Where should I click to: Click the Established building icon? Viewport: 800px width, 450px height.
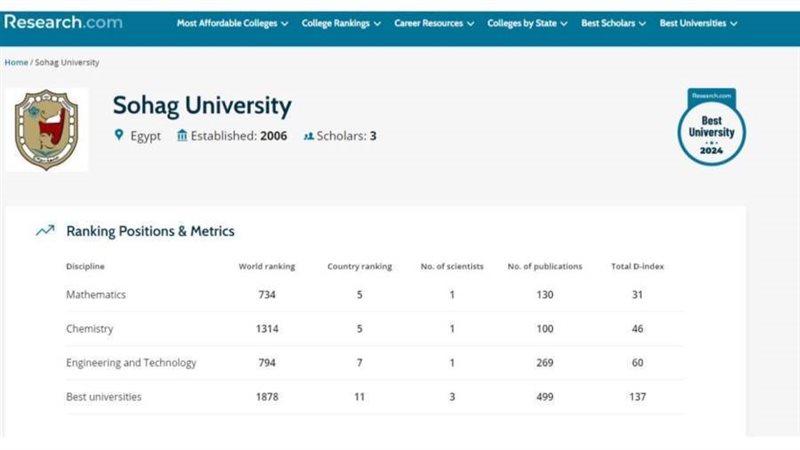pos(182,136)
